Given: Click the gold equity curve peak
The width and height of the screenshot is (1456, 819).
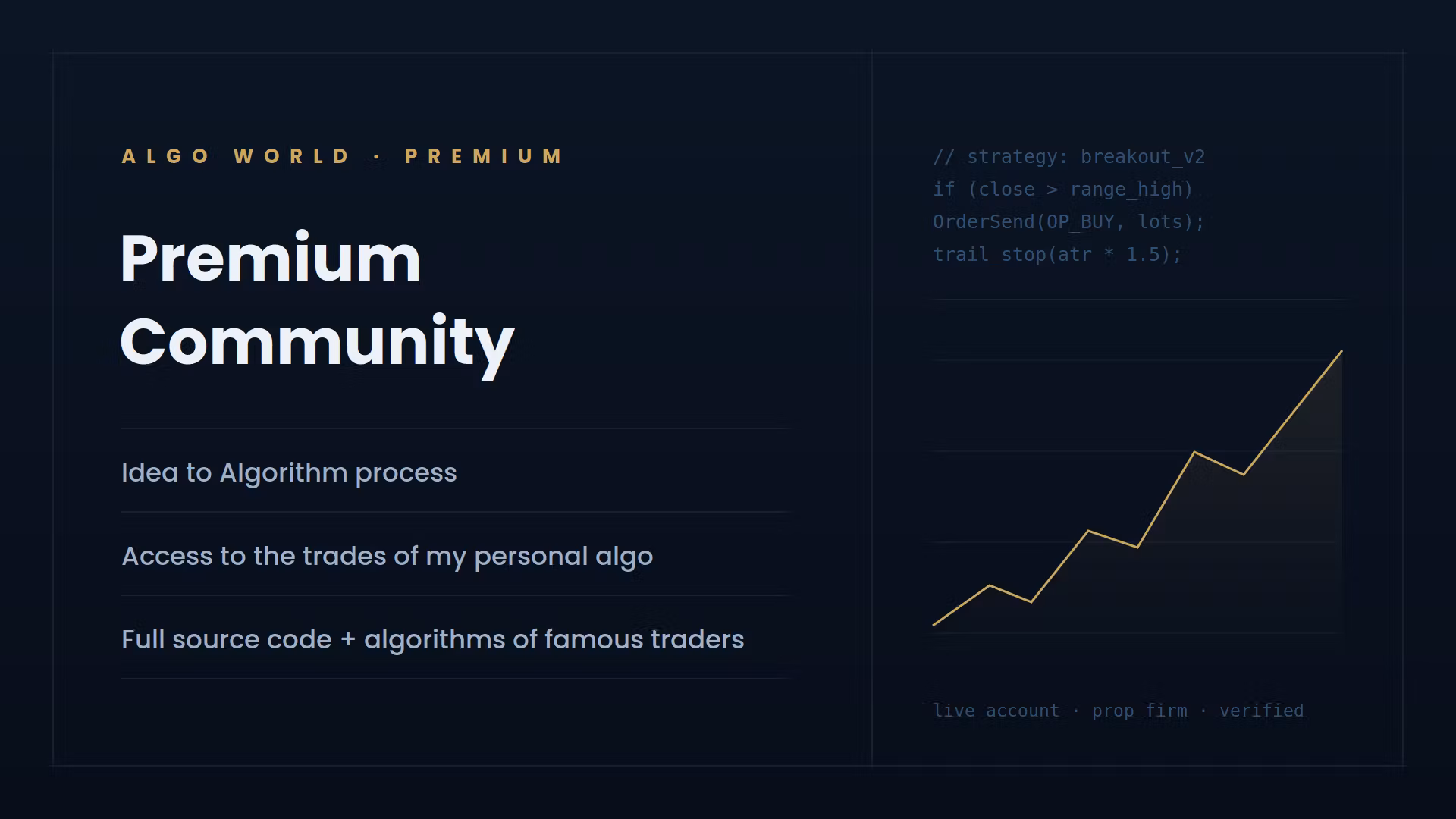Looking at the screenshot, I should [x=1341, y=351].
